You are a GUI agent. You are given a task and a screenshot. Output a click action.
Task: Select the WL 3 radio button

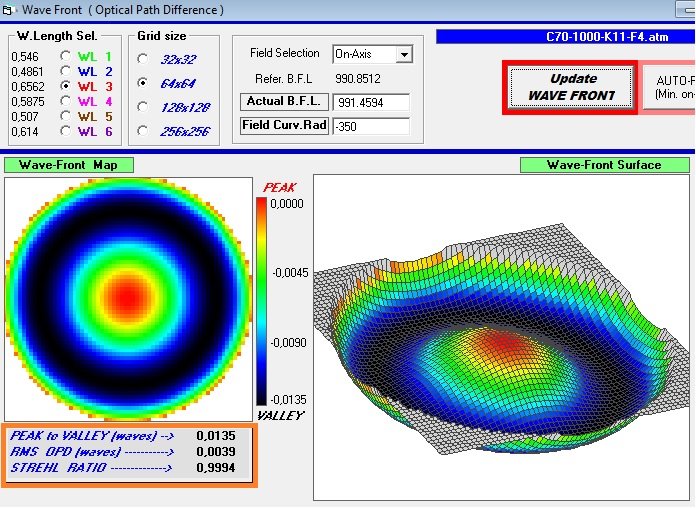click(x=65, y=86)
